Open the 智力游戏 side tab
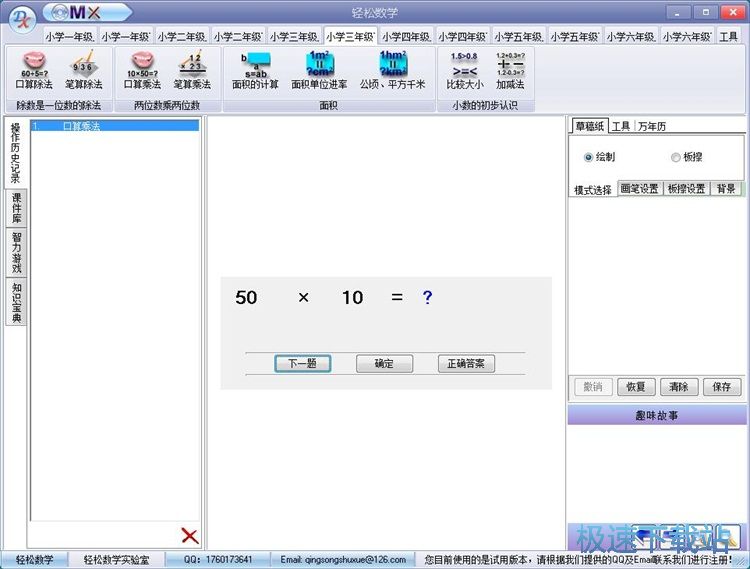Viewport: 750px width, 569px height. 16,252
